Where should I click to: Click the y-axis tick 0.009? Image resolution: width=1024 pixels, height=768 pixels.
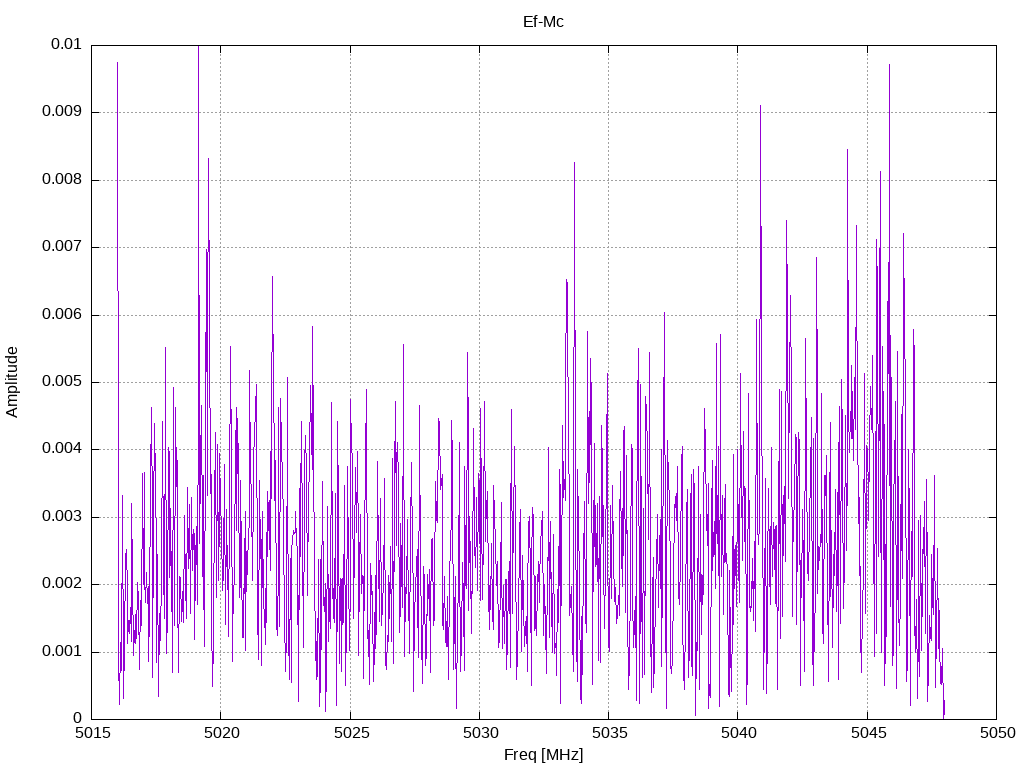point(62,112)
